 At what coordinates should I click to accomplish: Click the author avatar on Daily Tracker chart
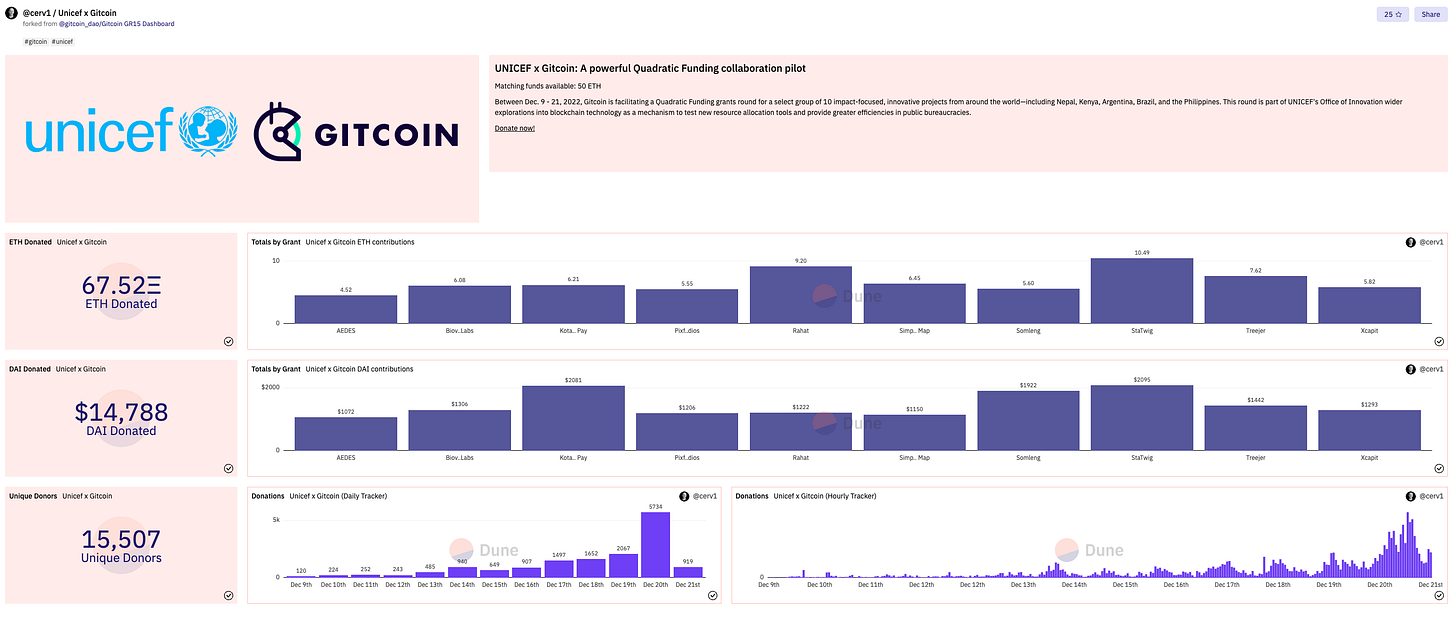[684, 496]
